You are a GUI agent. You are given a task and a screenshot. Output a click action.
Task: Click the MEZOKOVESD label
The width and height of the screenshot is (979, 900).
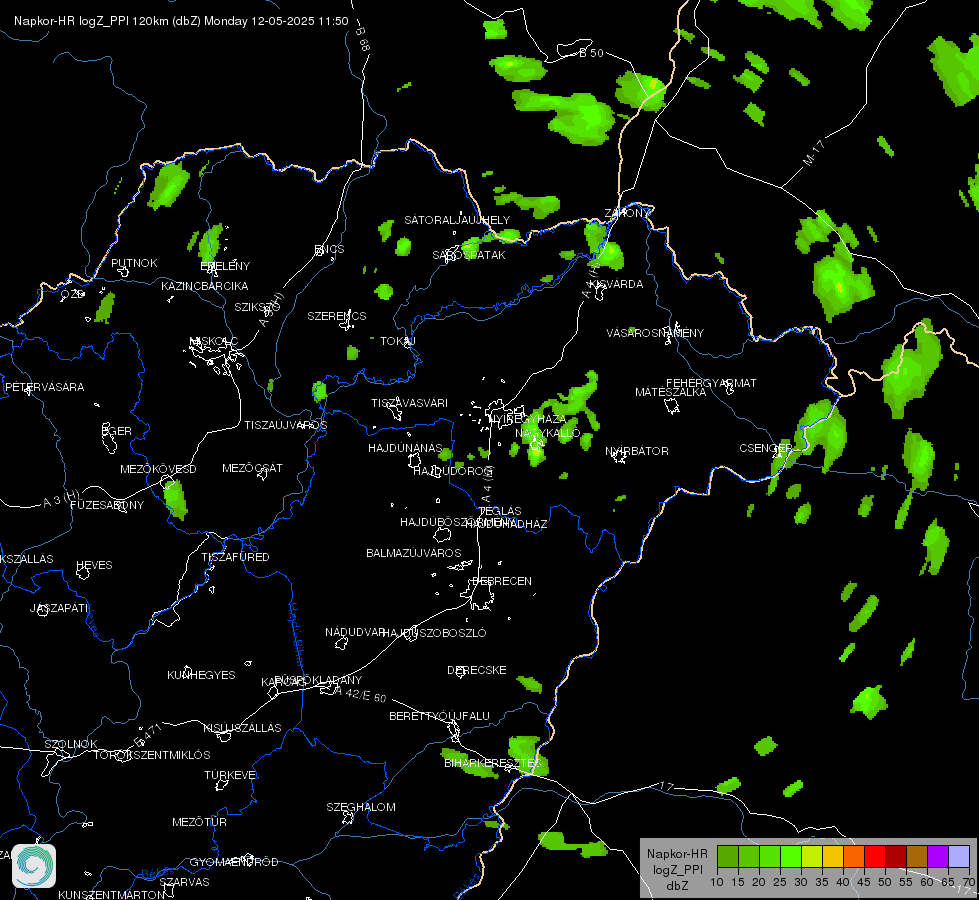(x=159, y=469)
